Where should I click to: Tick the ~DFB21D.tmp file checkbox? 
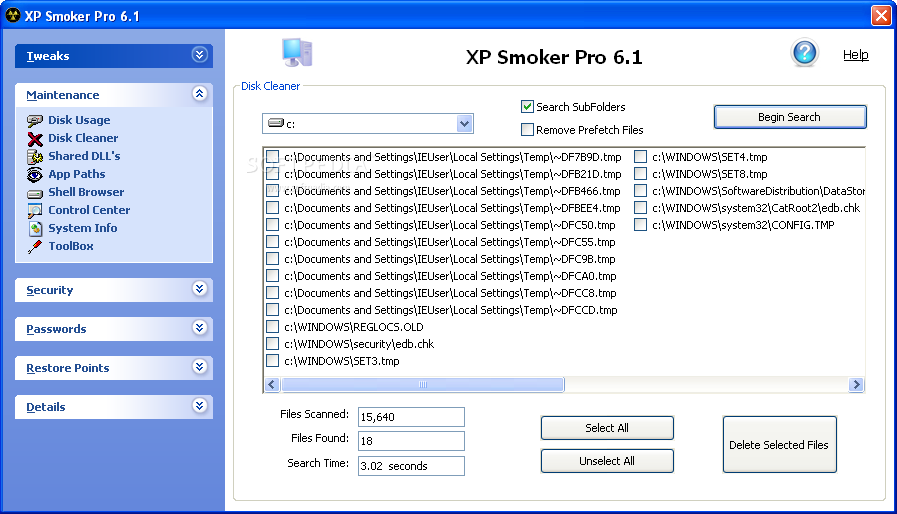point(273,173)
